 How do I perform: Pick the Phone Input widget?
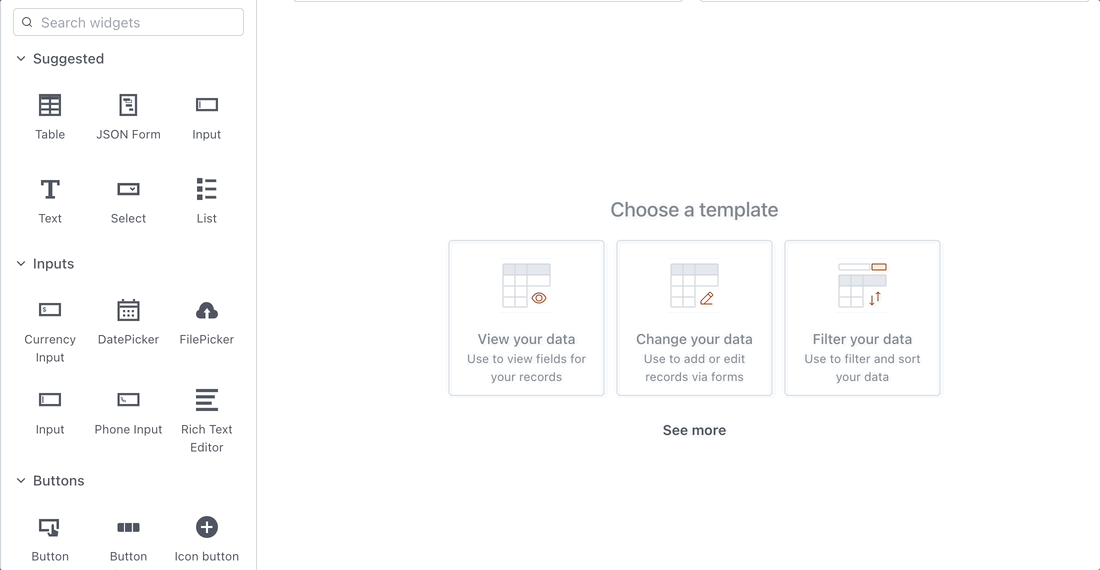coord(128,400)
